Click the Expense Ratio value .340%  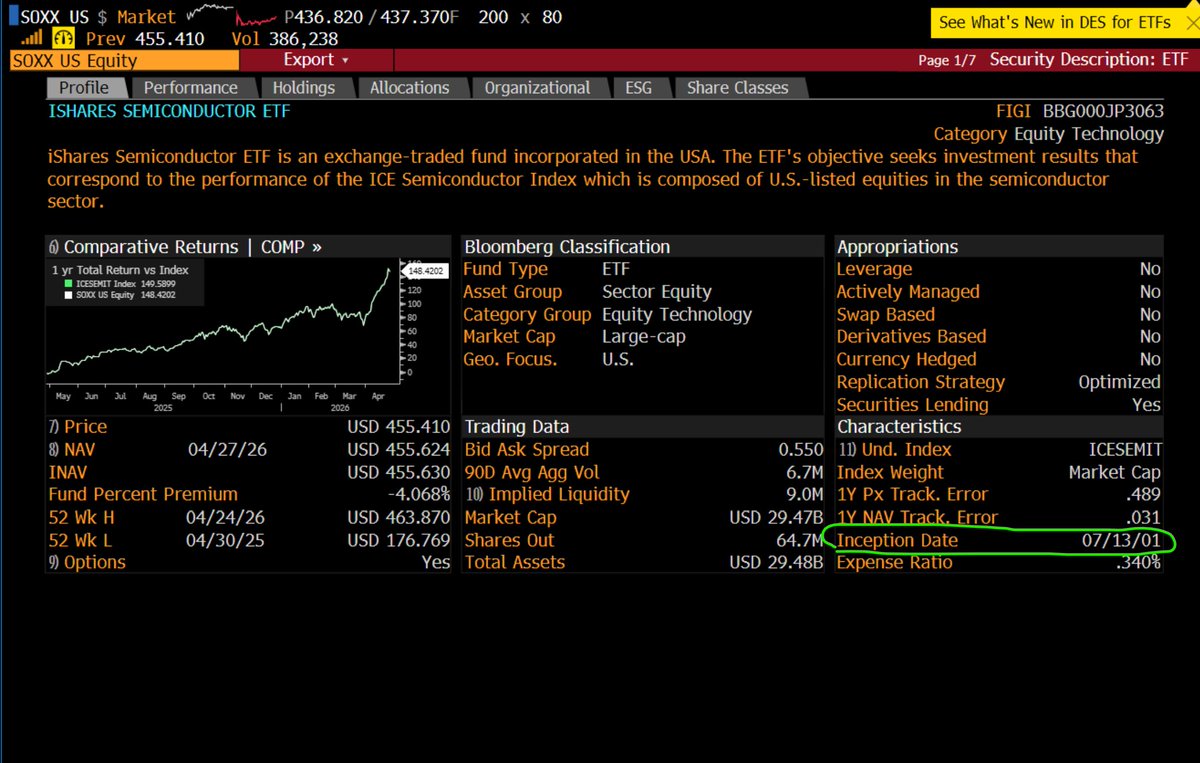click(1137, 562)
